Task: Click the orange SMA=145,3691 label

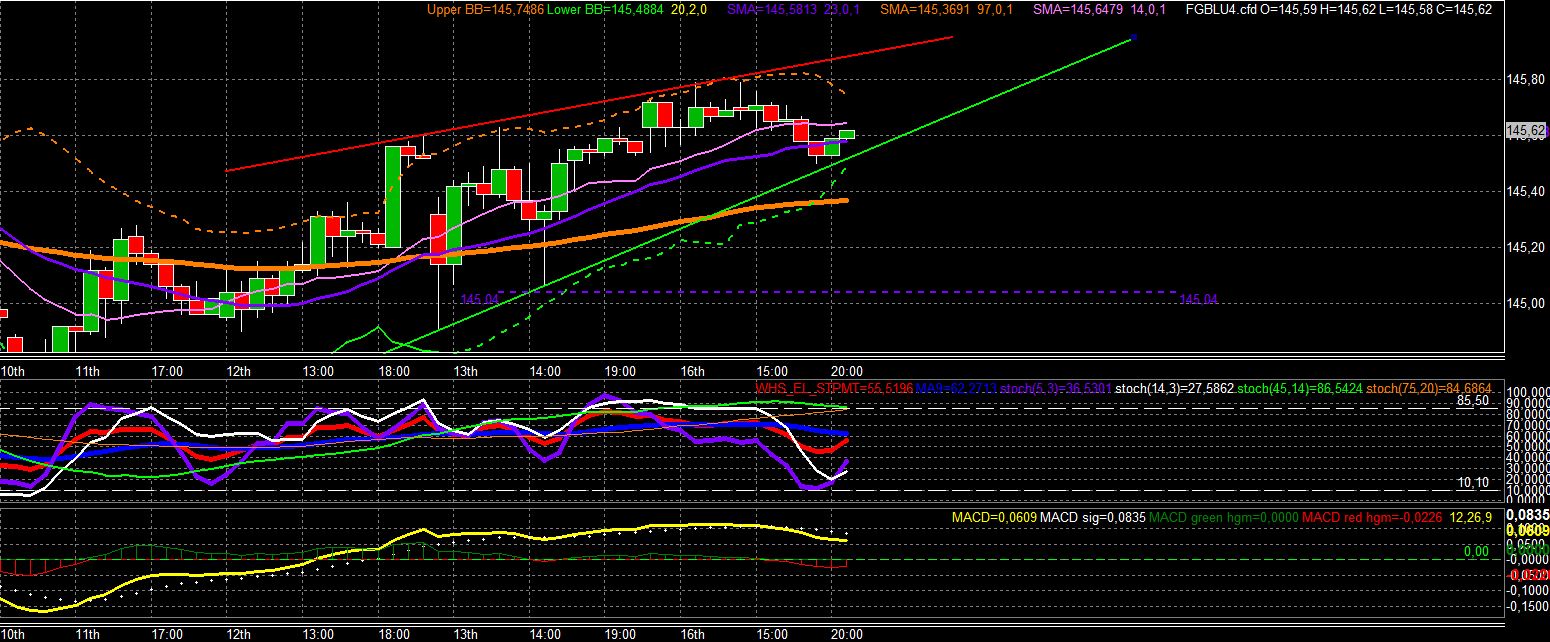Action: click(926, 9)
